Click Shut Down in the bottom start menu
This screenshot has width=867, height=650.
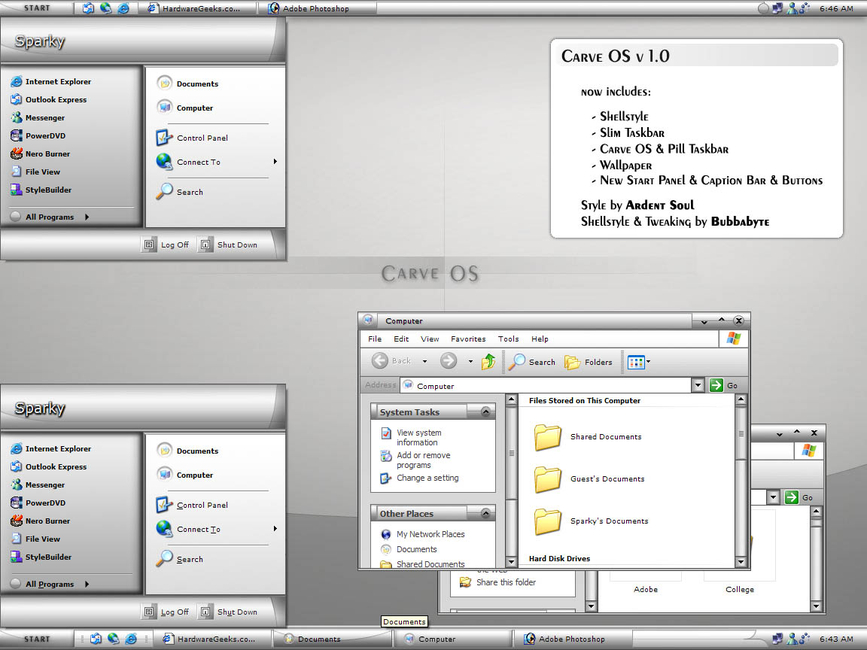point(229,612)
